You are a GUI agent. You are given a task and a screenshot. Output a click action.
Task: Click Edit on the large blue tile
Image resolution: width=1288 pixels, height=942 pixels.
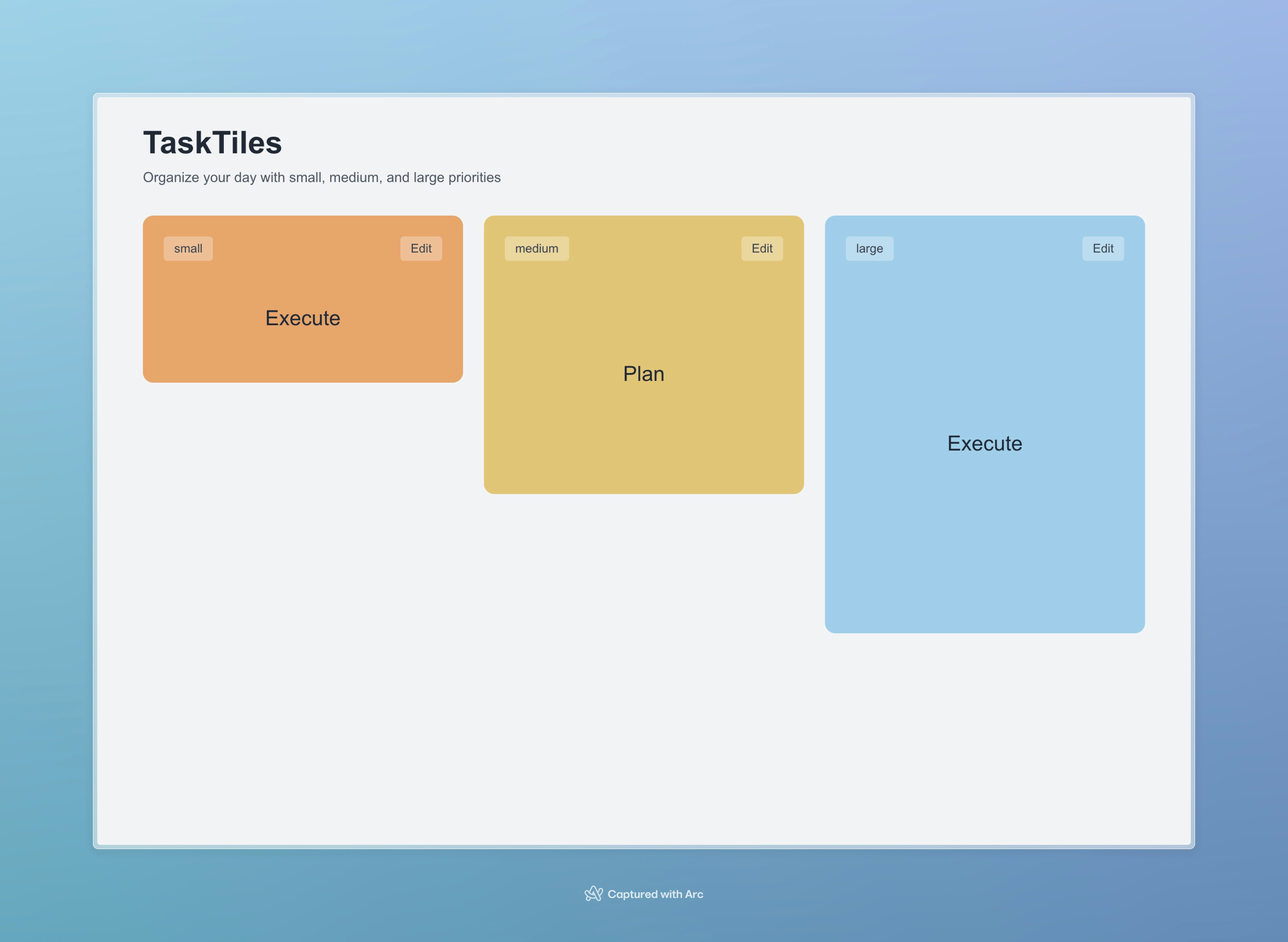pyautogui.click(x=1103, y=249)
